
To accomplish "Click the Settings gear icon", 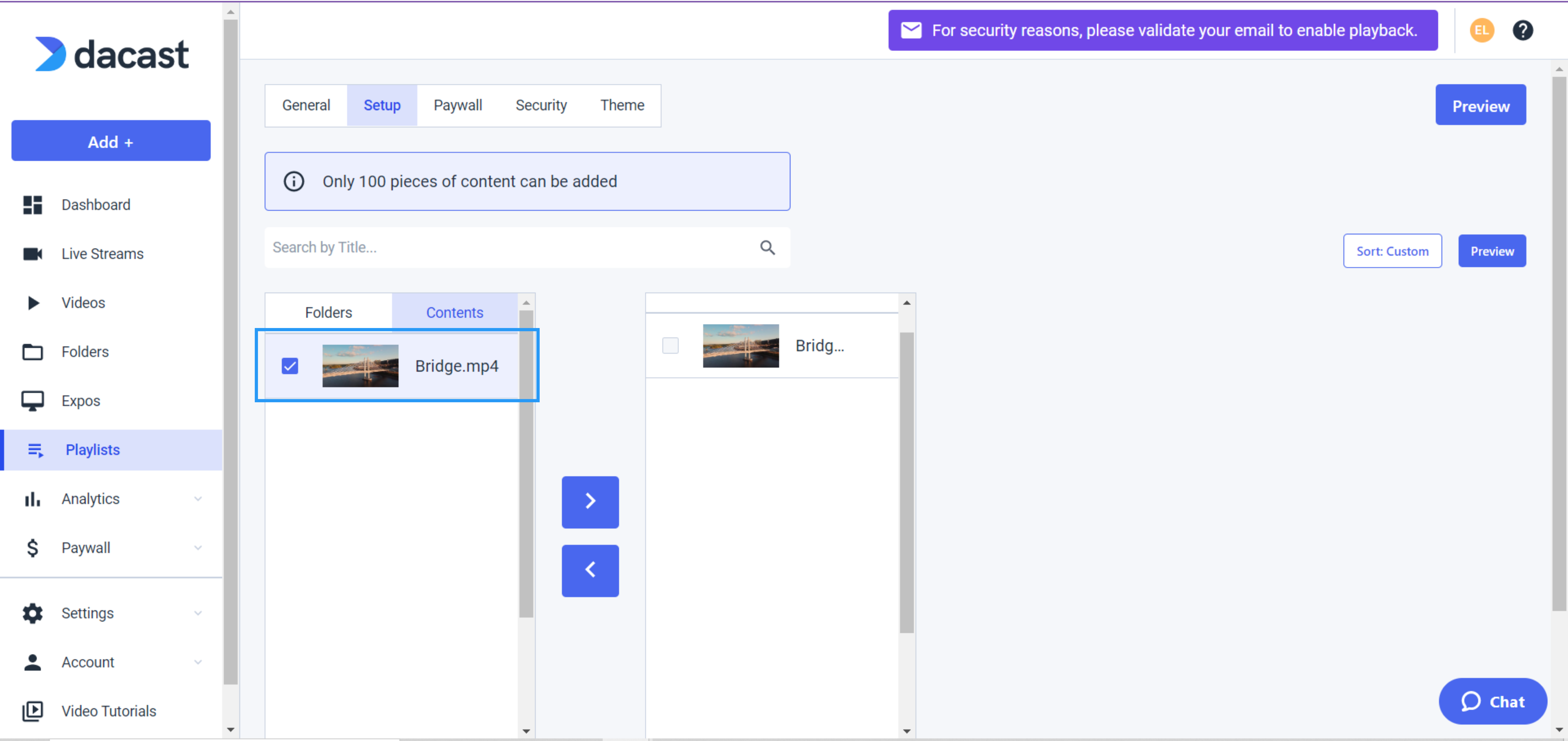I will (33, 613).
